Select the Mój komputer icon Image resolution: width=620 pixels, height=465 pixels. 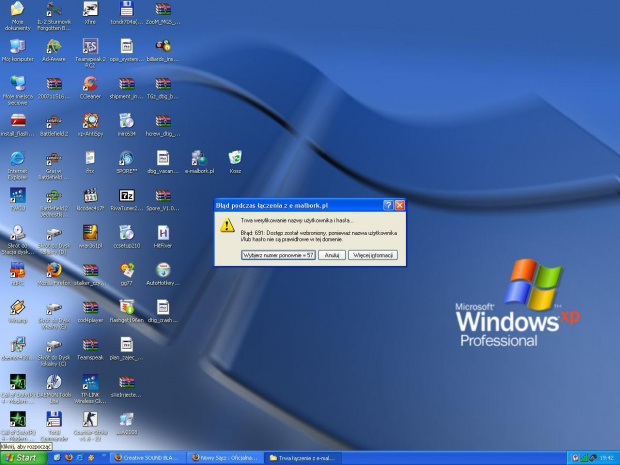coord(17,51)
